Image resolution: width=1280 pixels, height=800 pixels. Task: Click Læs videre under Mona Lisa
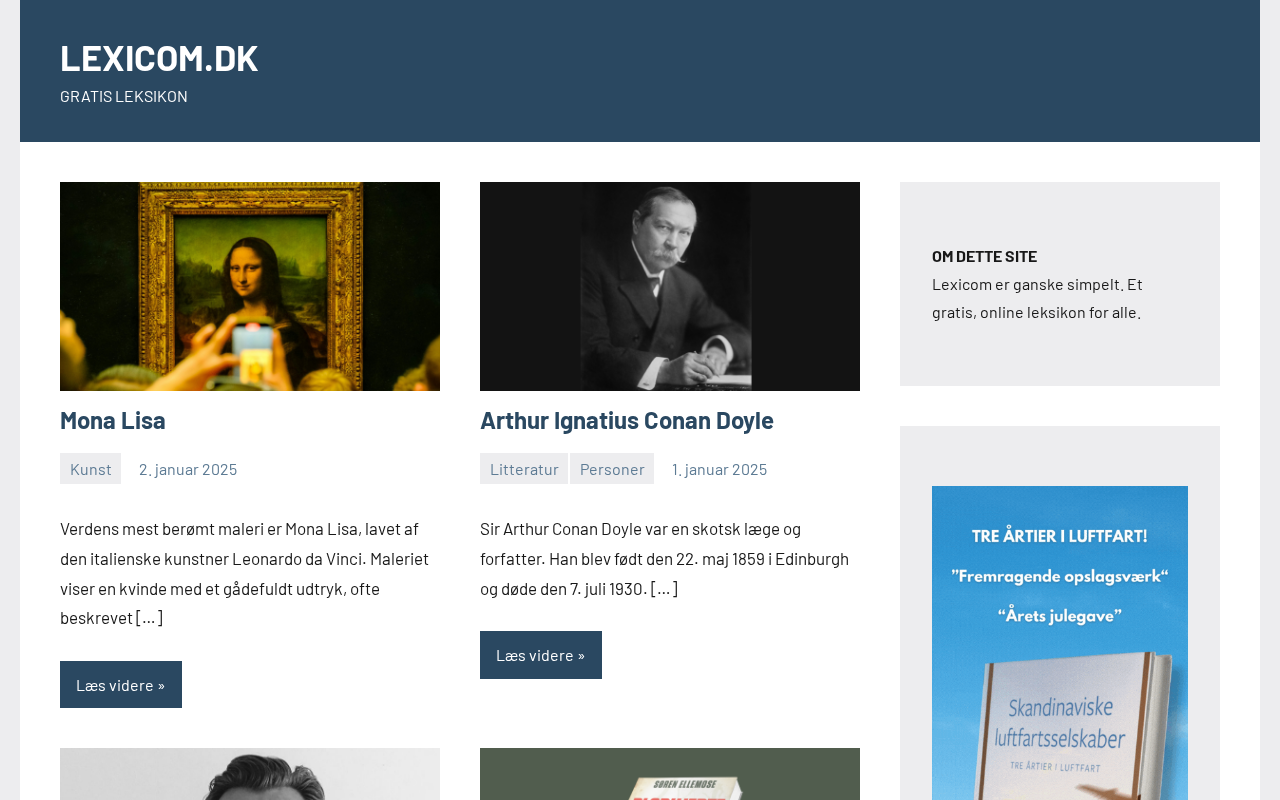121,685
